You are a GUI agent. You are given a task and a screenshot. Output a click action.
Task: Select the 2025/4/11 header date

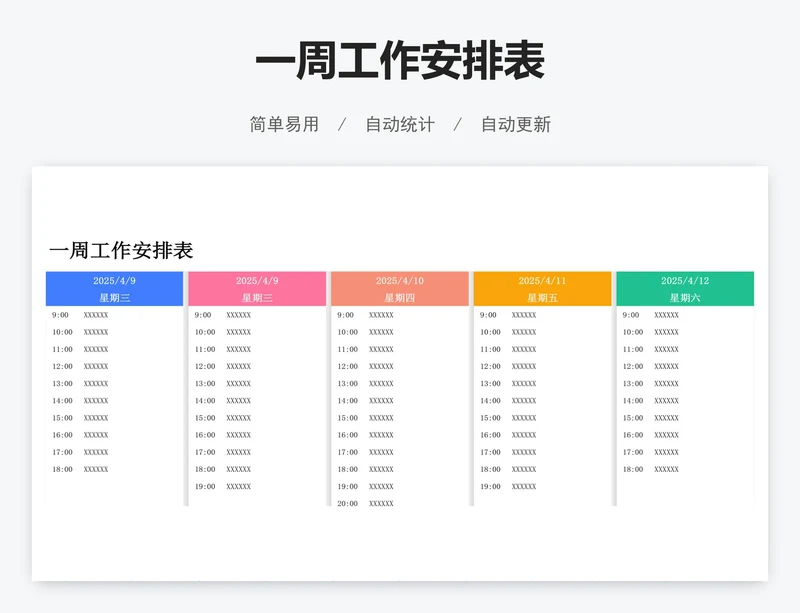click(x=542, y=281)
